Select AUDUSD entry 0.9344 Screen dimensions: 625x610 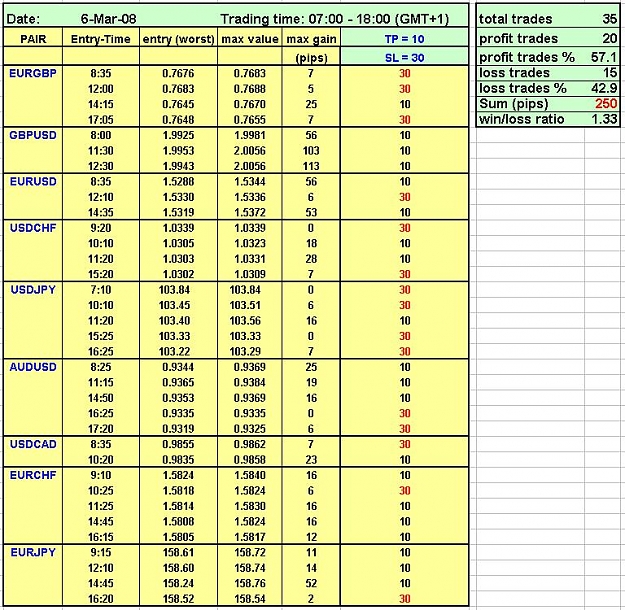178,367
